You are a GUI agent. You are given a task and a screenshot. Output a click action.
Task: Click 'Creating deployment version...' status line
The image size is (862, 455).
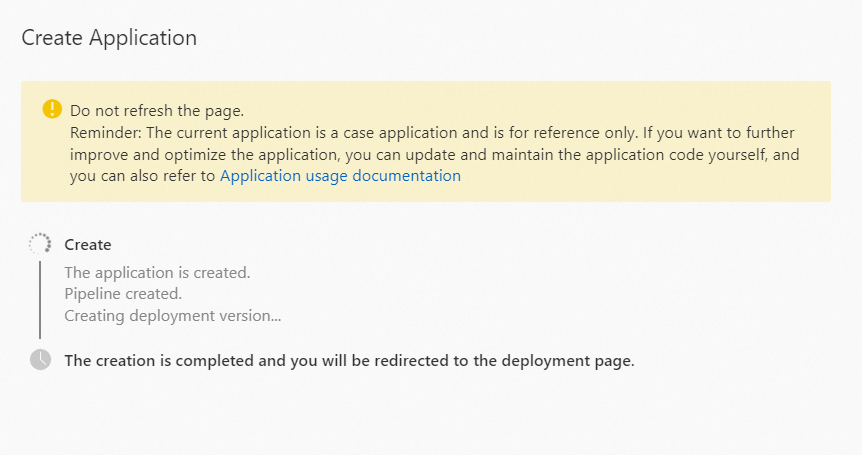pyautogui.click(x=173, y=316)
